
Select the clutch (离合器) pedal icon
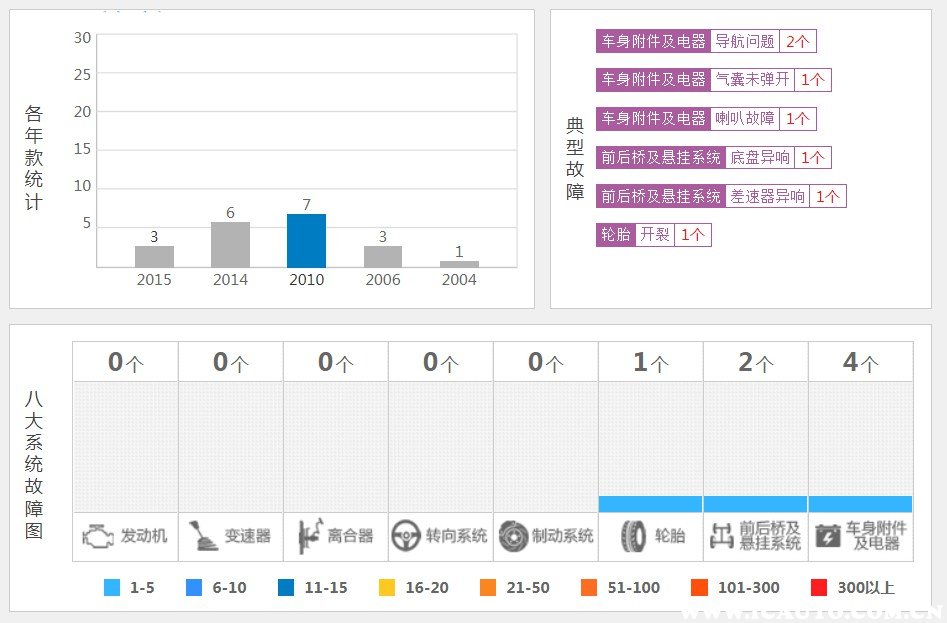(x=307, y=536)
